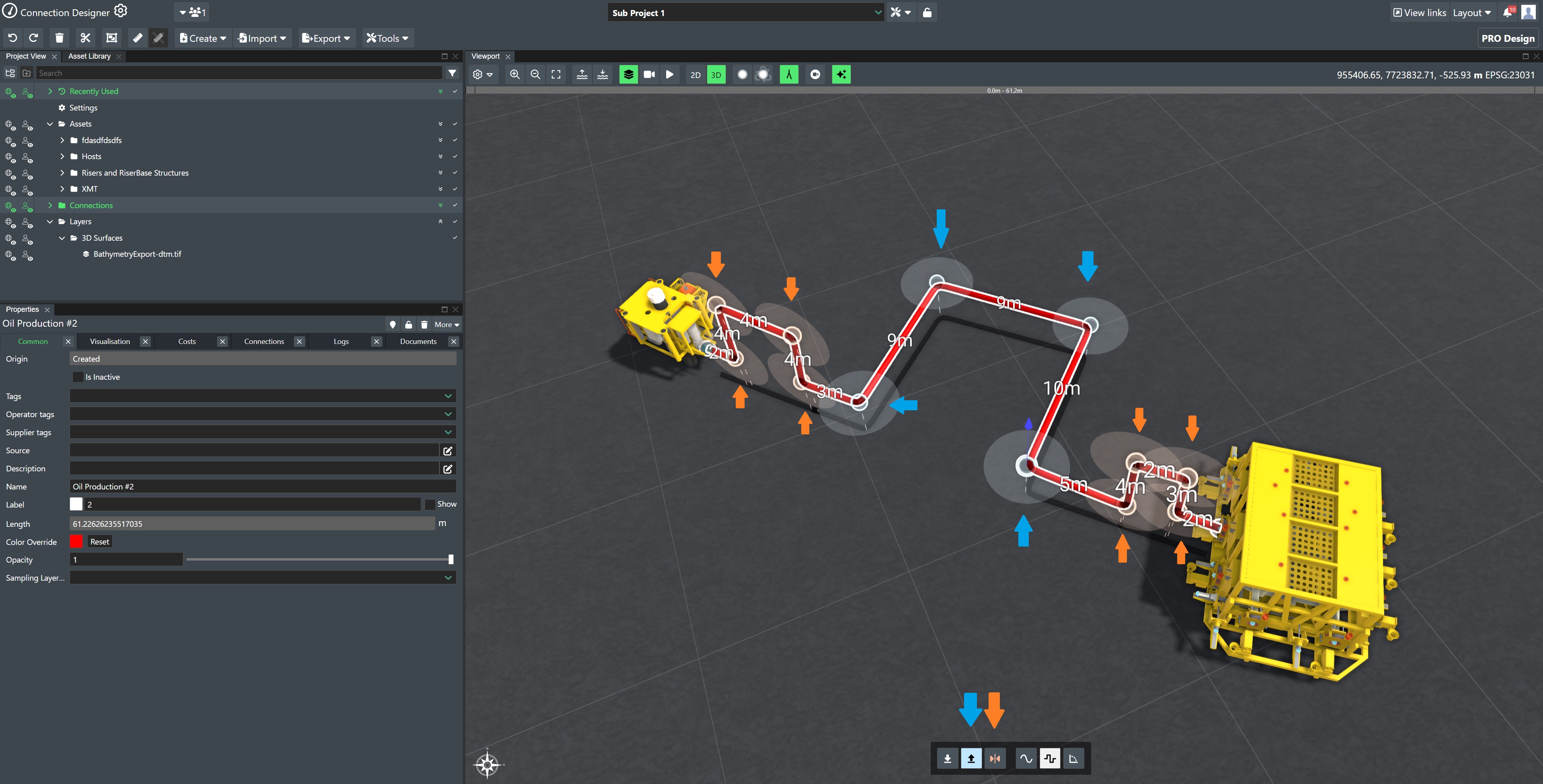1543x784 pixels.
Task: Click the Reset color override button
Action: [99, 541]
